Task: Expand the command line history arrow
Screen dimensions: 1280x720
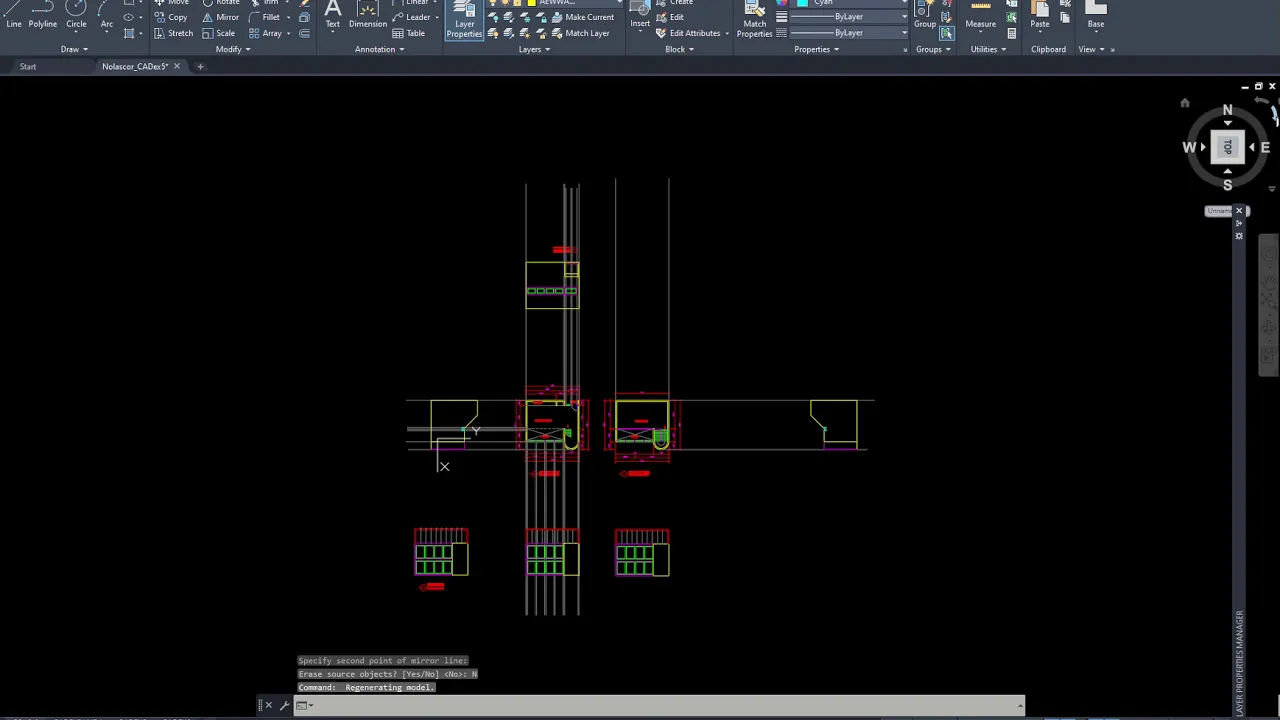Action: coord(1020,706)
